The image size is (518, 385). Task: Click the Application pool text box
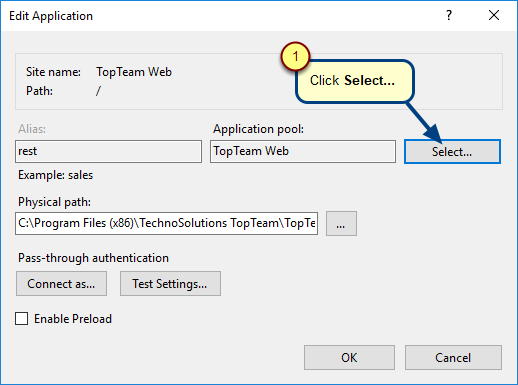point(303,151)
